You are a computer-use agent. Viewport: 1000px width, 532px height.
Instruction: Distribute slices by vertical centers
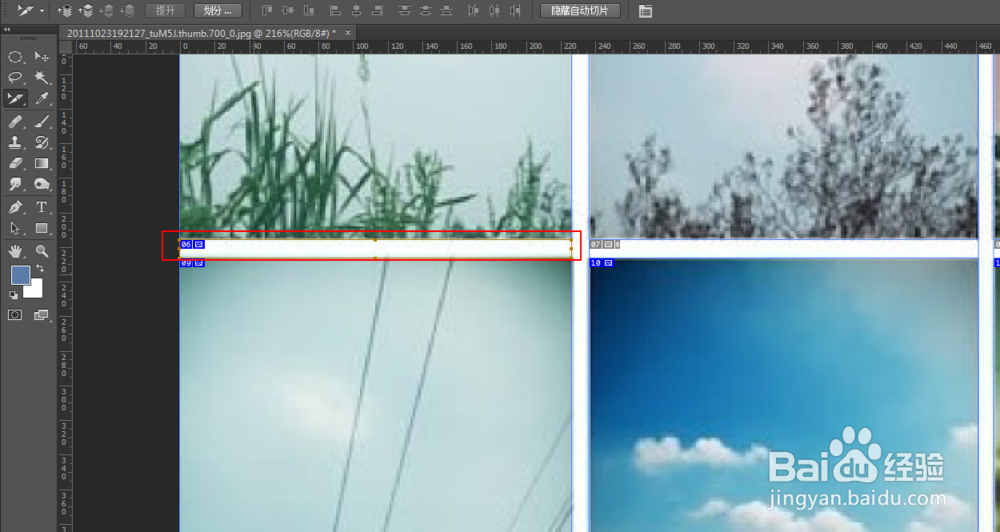click(x=425, y=10)
